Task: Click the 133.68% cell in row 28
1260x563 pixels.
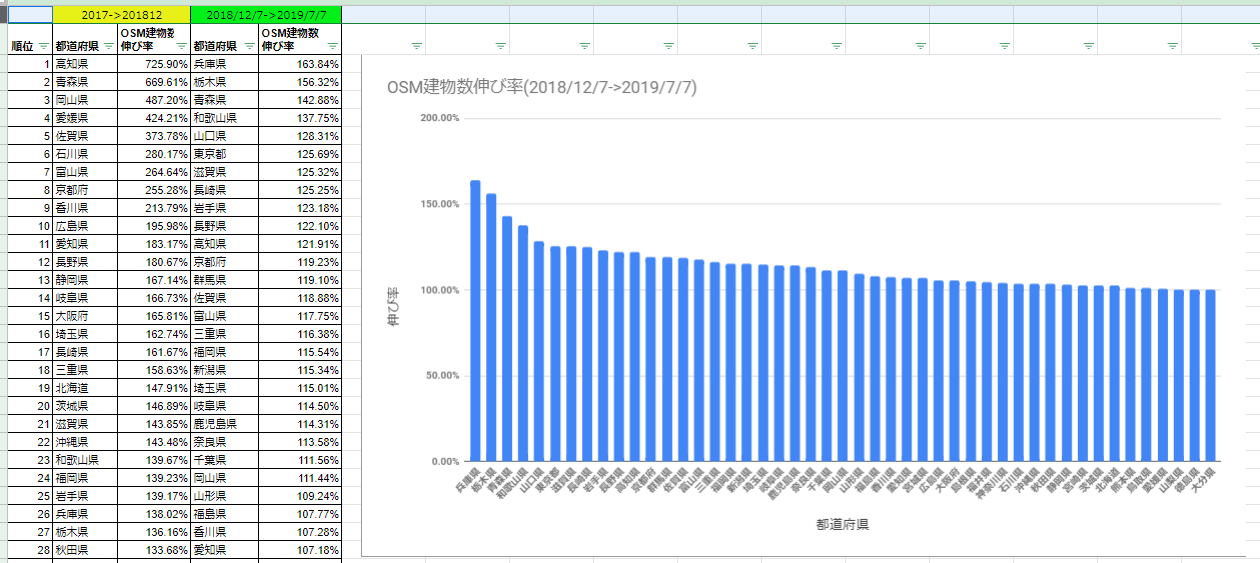Action: 154,550
